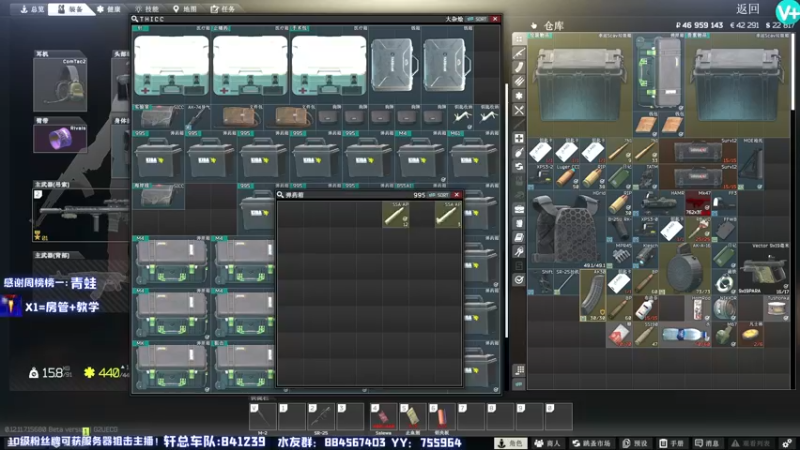Select the primary weapon on sling slot
Screen dimensions: 800x450
point(81,214)
